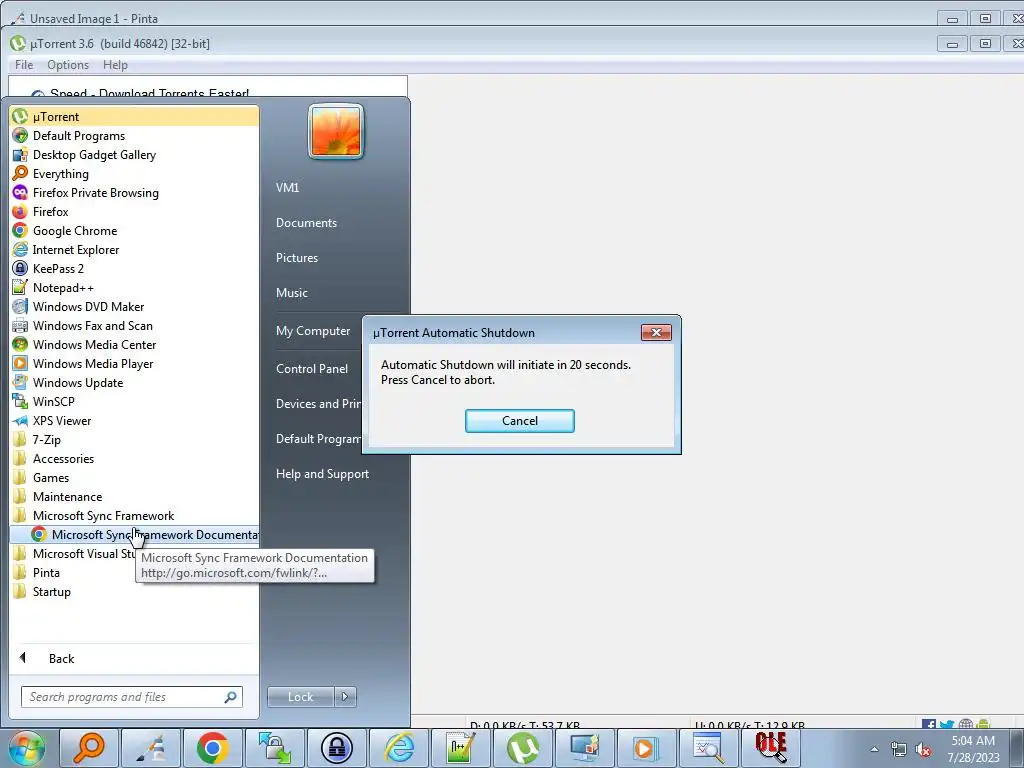The height and width of the screenshot is (768, 1024).
Task: Expand the Games folder
Action: (135, 477)
